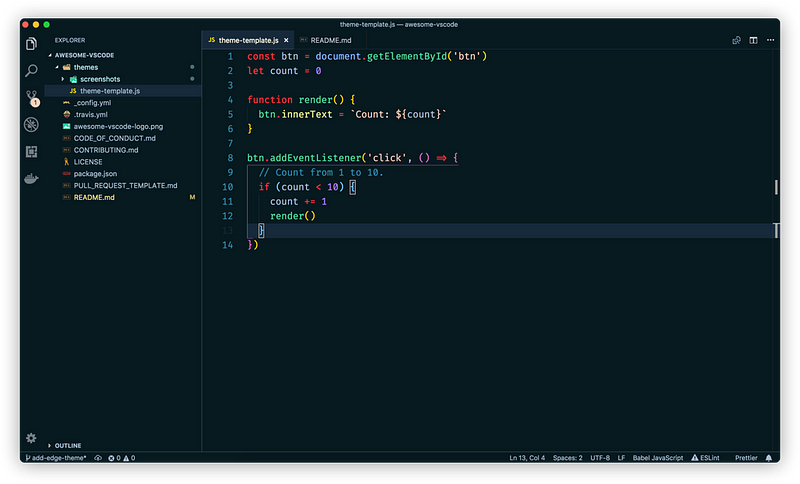Open the More Actions ellipsis menu
This screenshot has width=800, height=484.
pyautogui.click(x=770, y=40)
